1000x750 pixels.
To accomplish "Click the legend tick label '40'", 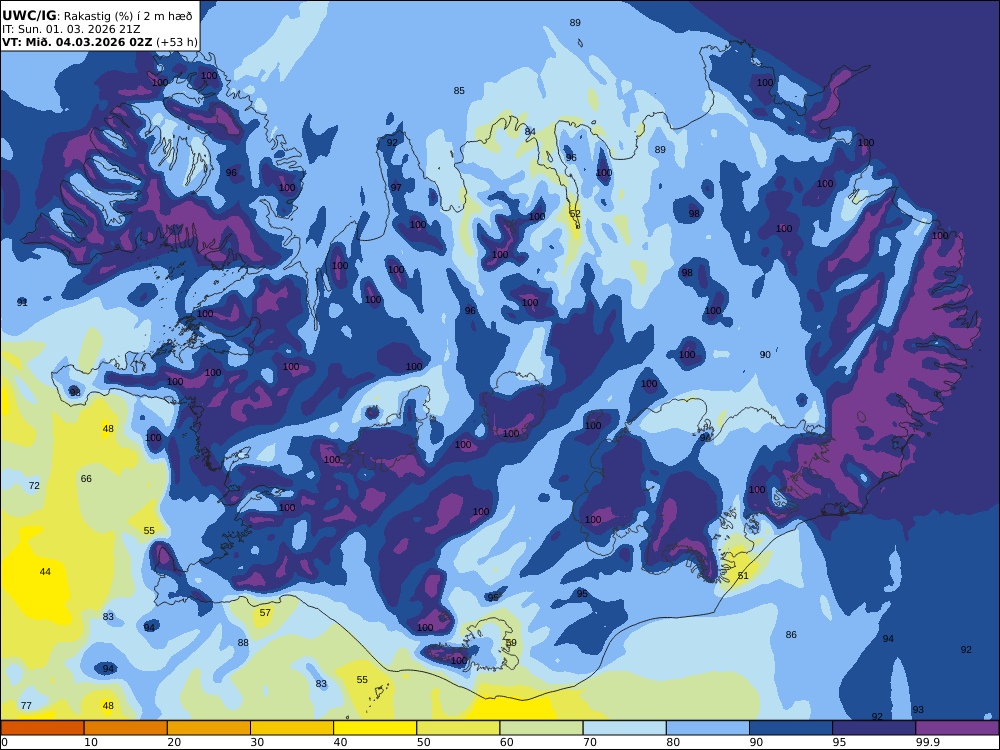I will point(341,742).
